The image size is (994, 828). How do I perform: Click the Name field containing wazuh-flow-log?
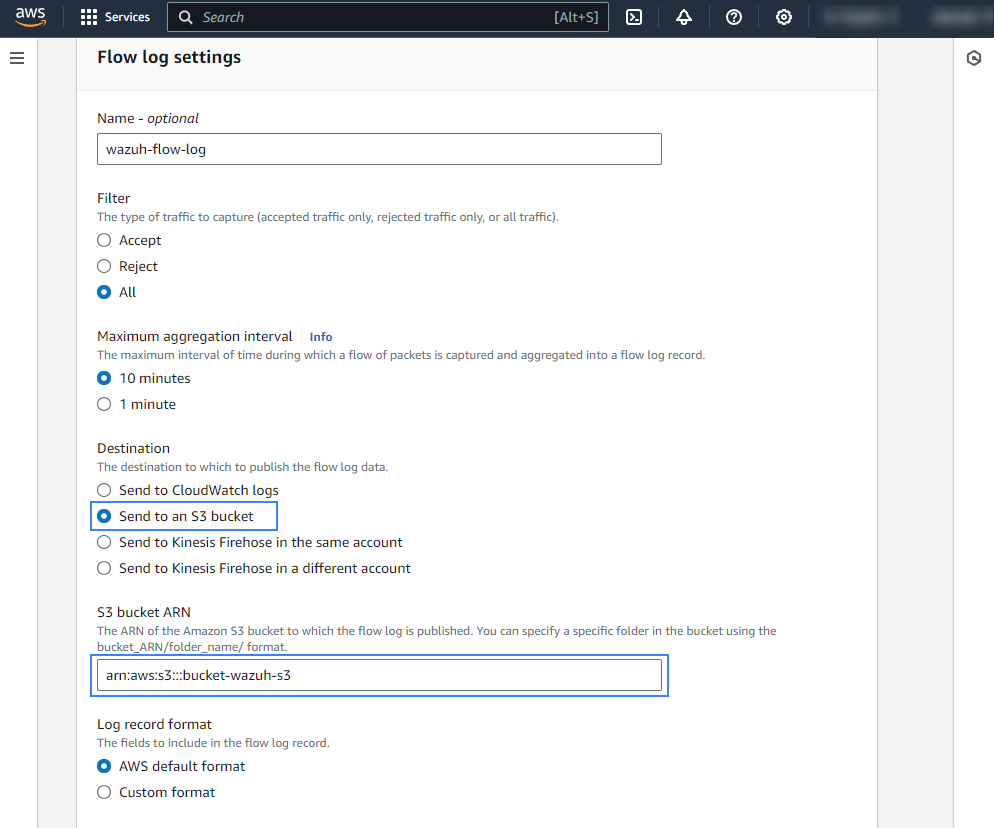point(379,149)
